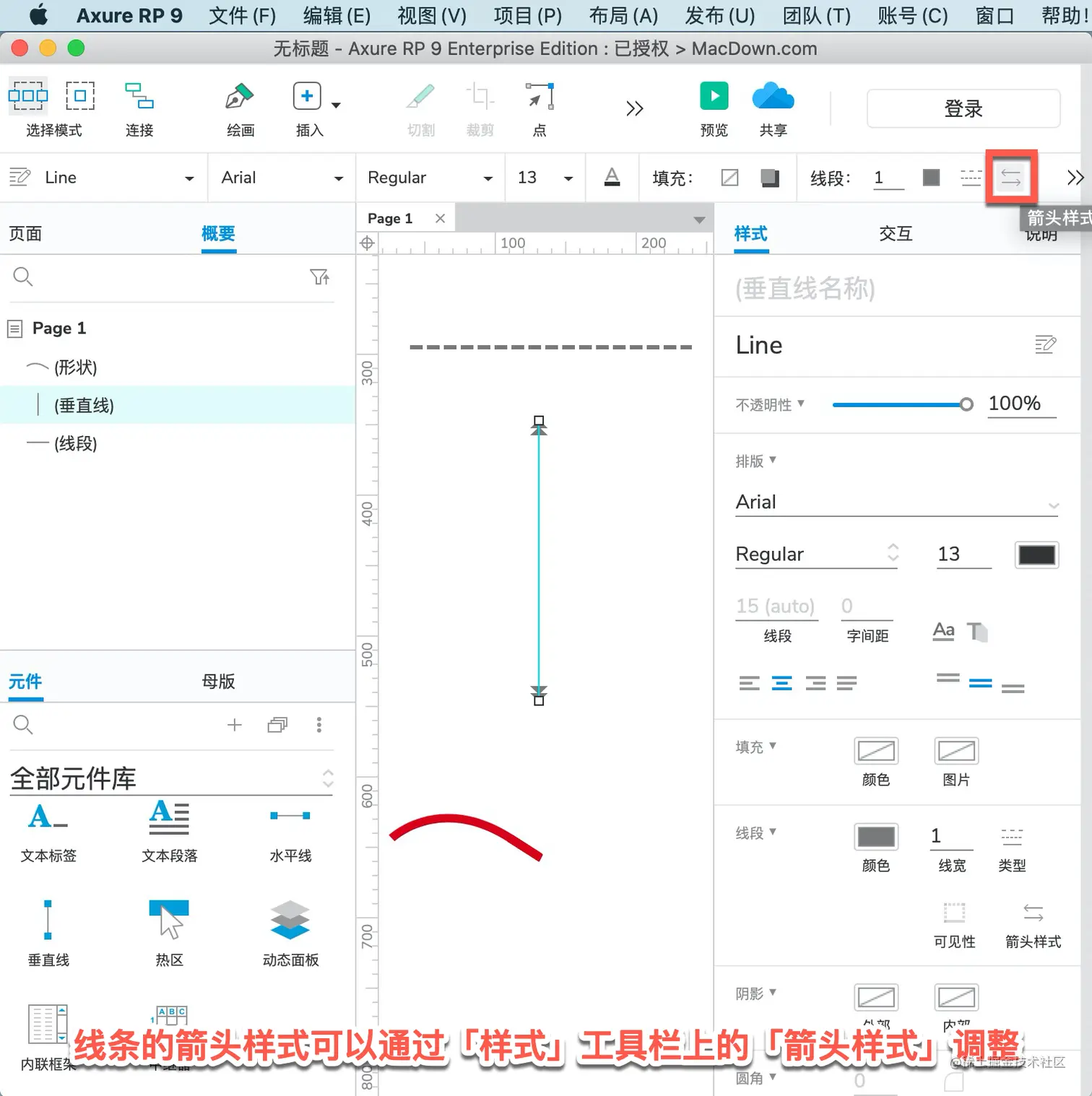This screenshot has width=1092, height=1096.
Task: Set text alignment to justify
Action: [x=846, y=683]
